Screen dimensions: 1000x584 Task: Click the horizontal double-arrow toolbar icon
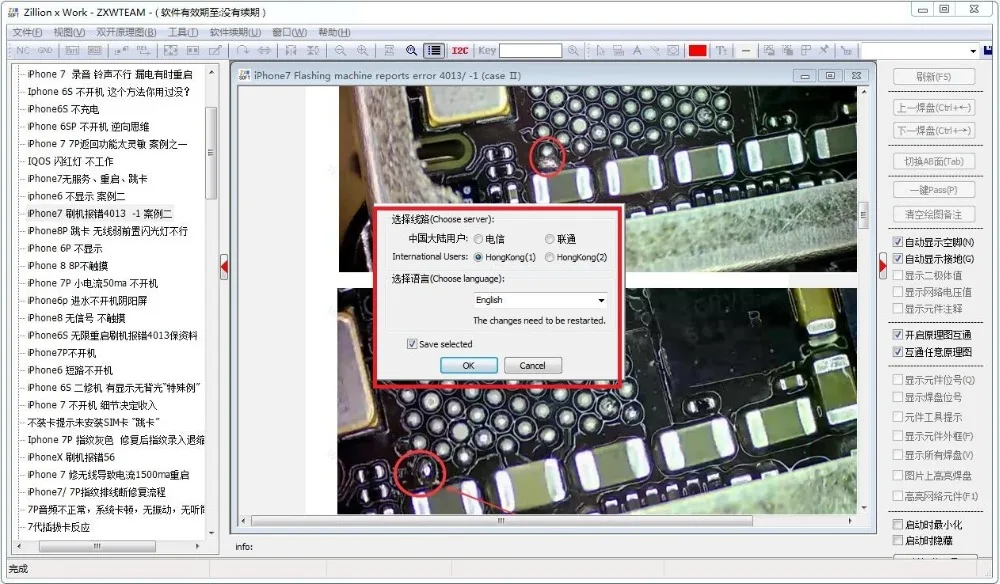point(264,50)
